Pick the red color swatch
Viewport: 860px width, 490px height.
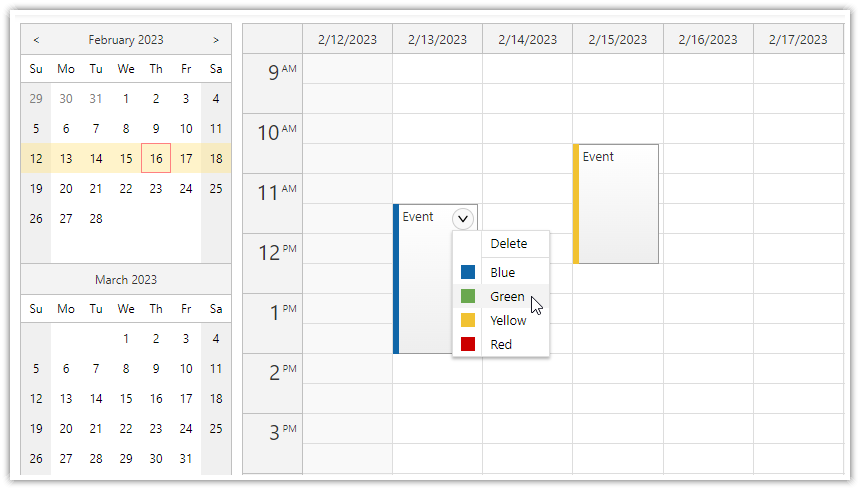pos(468,345)
